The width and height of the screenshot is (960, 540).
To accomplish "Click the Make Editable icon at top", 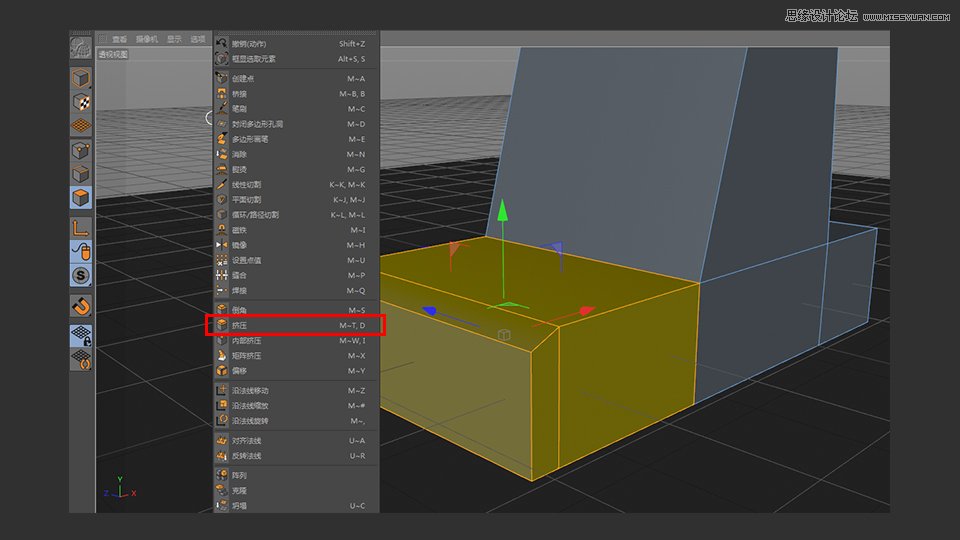I will point(81,48).
